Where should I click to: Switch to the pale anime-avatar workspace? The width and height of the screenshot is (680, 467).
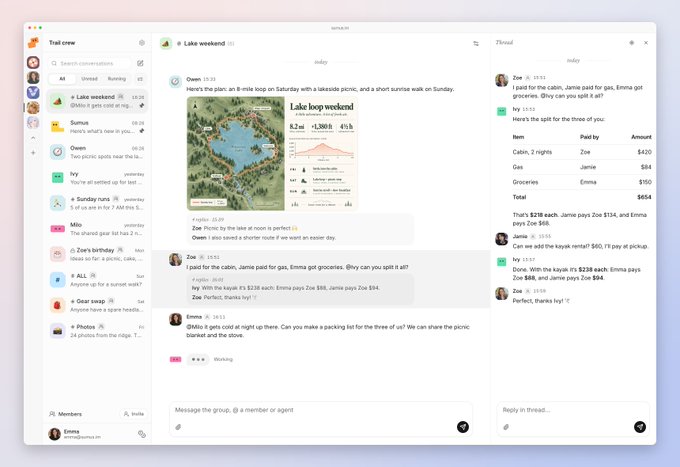click(33, 123)
